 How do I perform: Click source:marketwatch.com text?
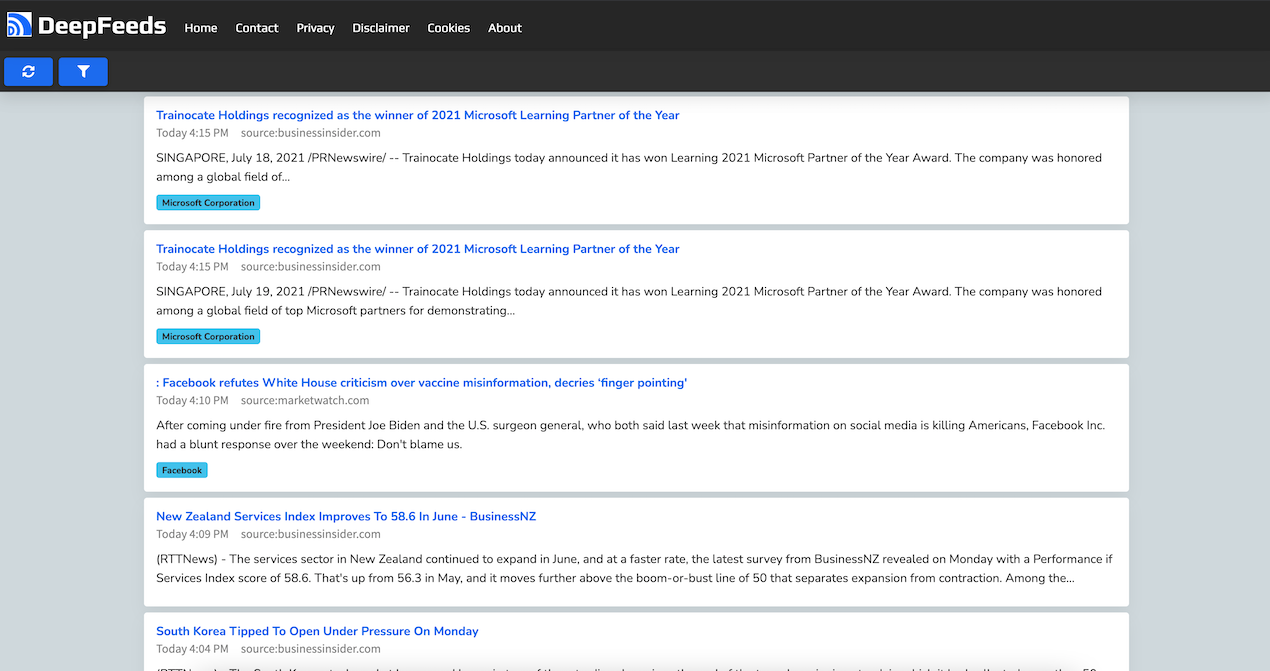pos(305,401)
